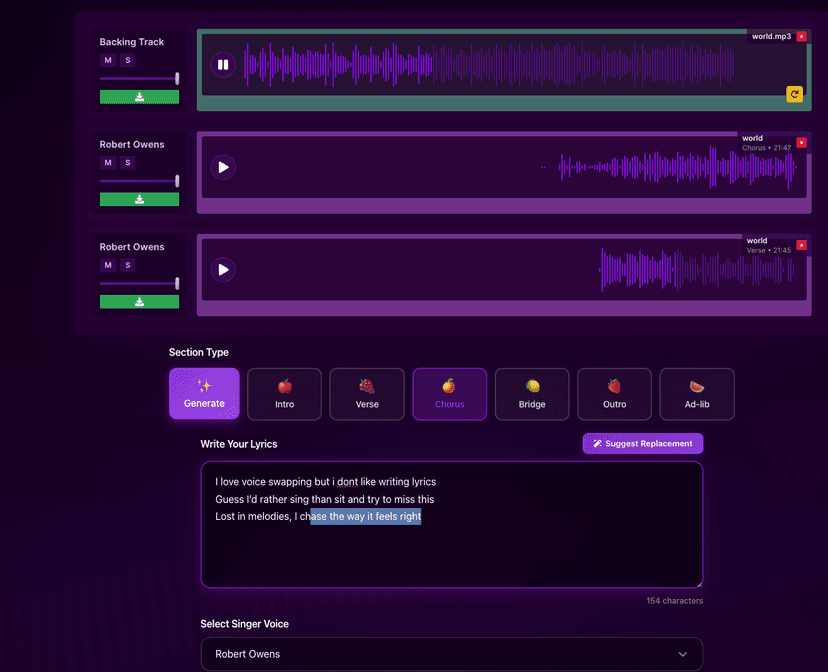Viewport: 828px width, 672px height.
Task: Select the banana Bridge section icon
Action: [x=531, y=387]
